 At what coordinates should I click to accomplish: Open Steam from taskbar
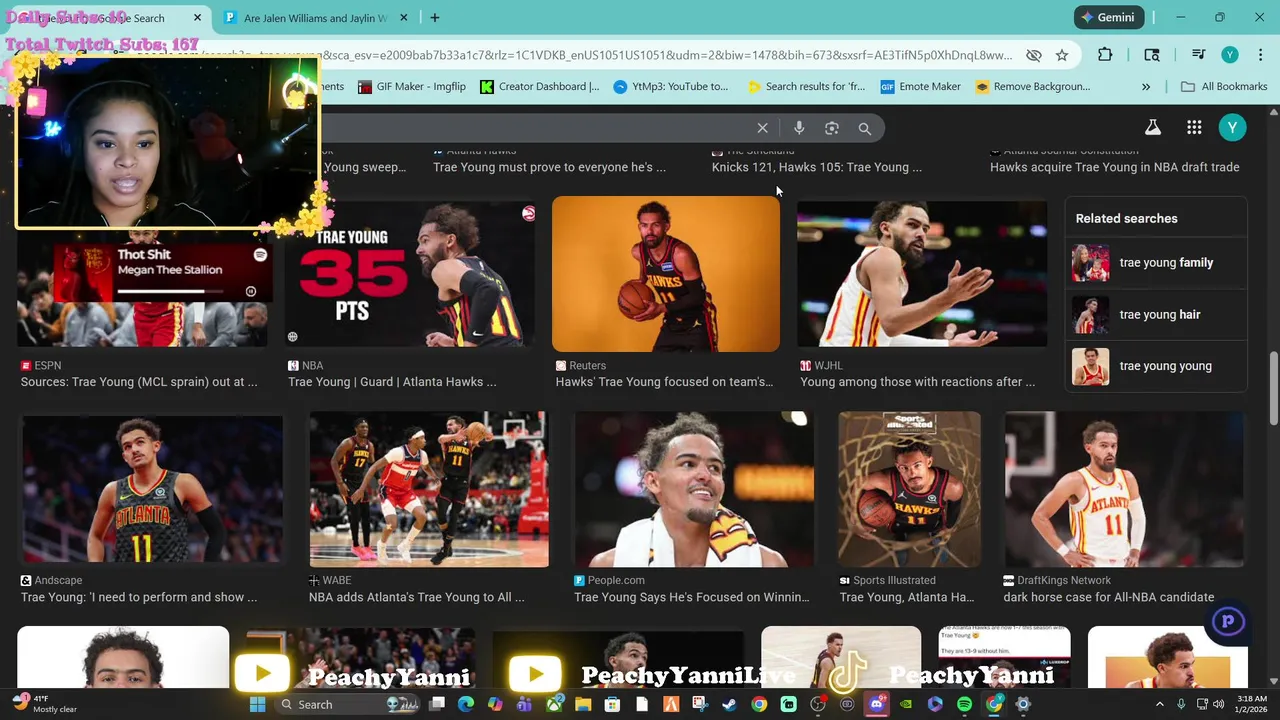[x=729, y=705]
